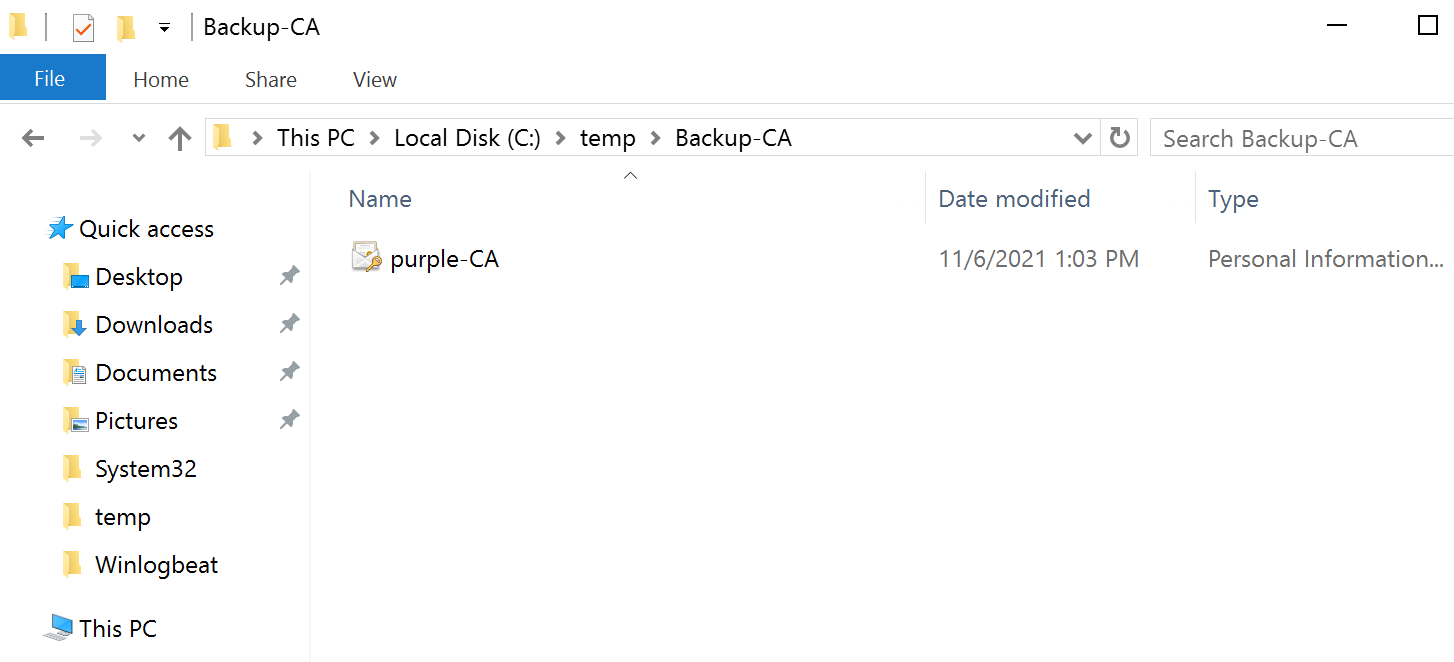
Task: Open the purple-CA certificate file
Action: tap(444, 260)
